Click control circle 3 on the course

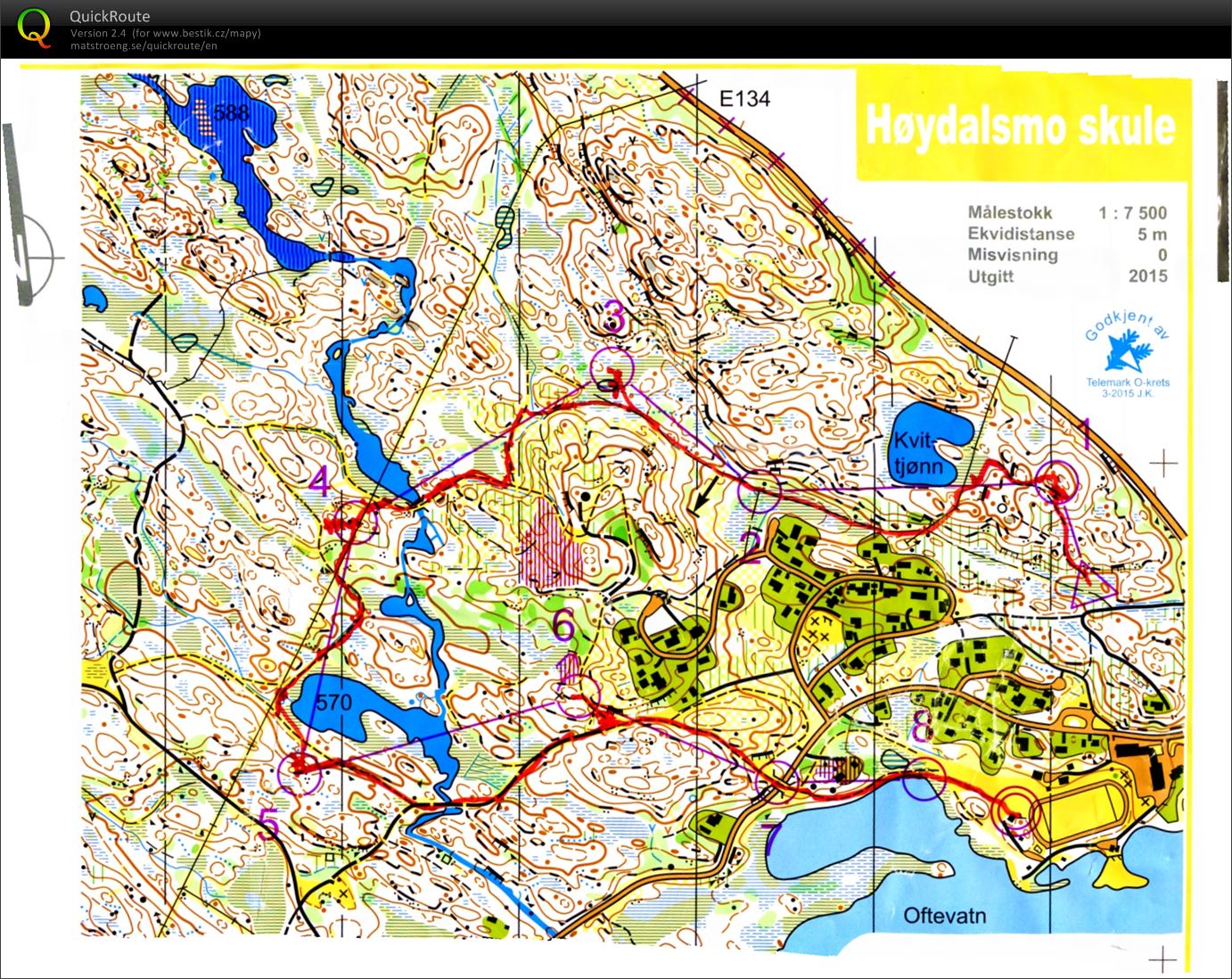tap(612, 366)
